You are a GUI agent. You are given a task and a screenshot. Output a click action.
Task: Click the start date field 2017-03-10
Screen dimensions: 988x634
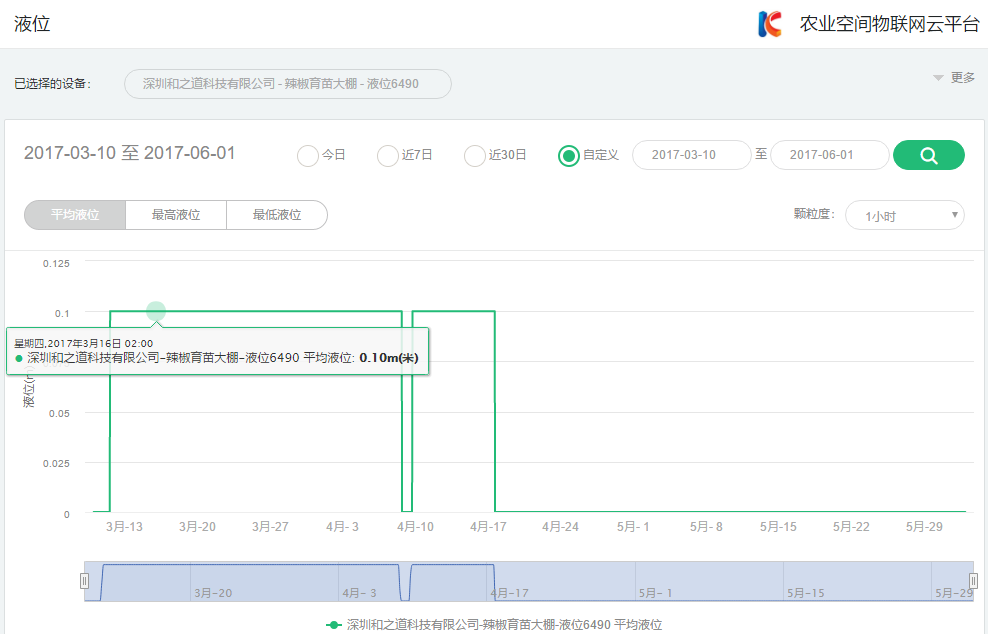tap(691, 155)
